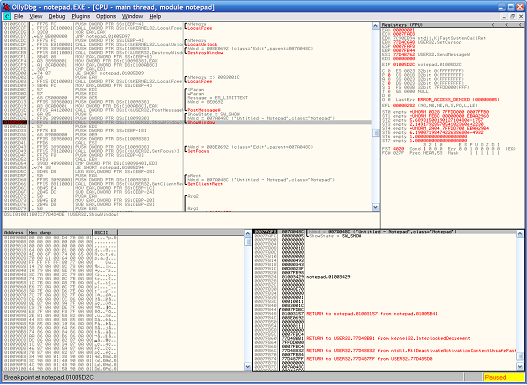The image size is (527, 385).
Task: Click the LocalUnlock comment in disassembly
Action: [202, 44]
